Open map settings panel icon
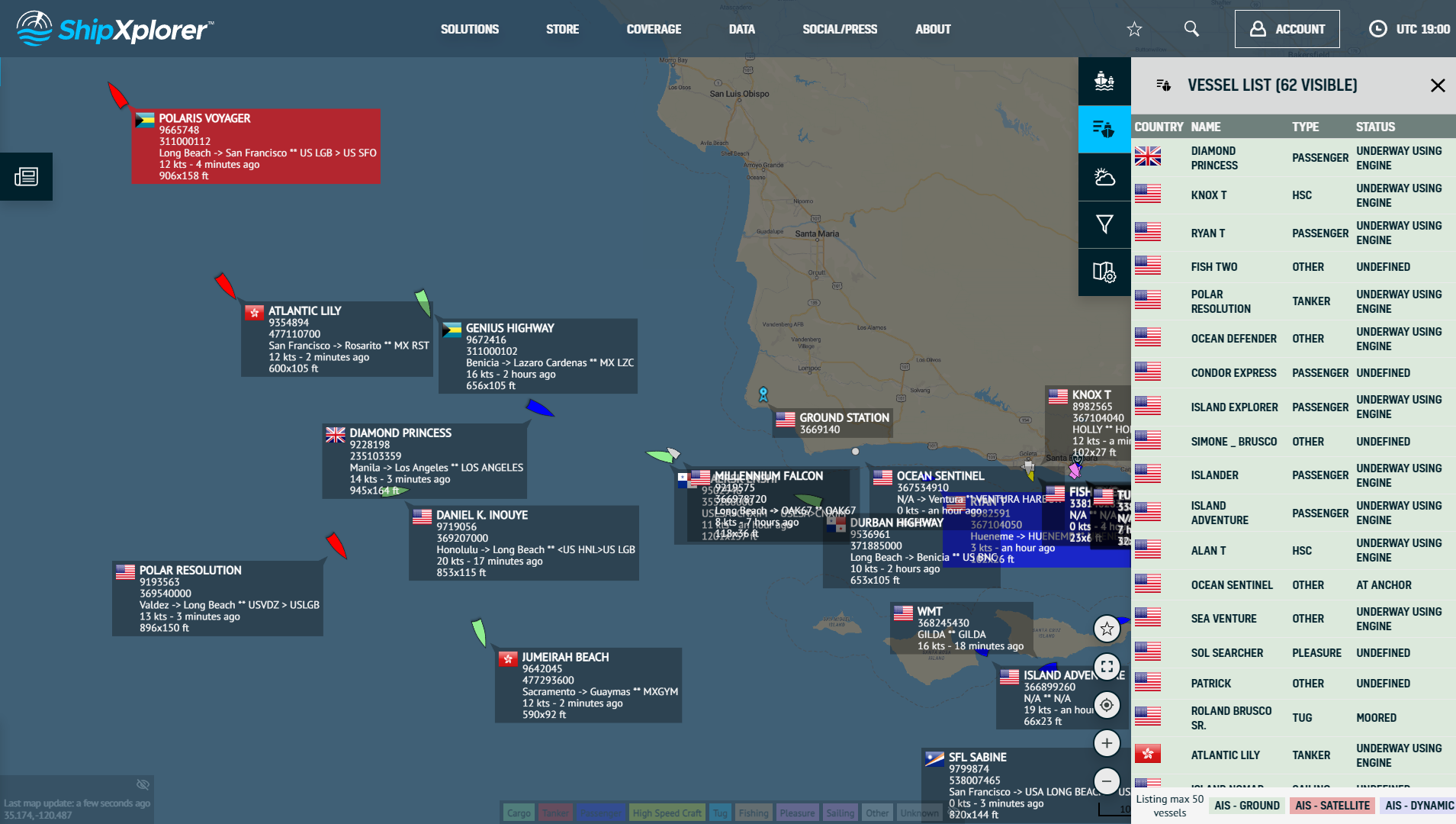Image resolution: width=1456 pixels, height=824 pixels. point(1104,272)
